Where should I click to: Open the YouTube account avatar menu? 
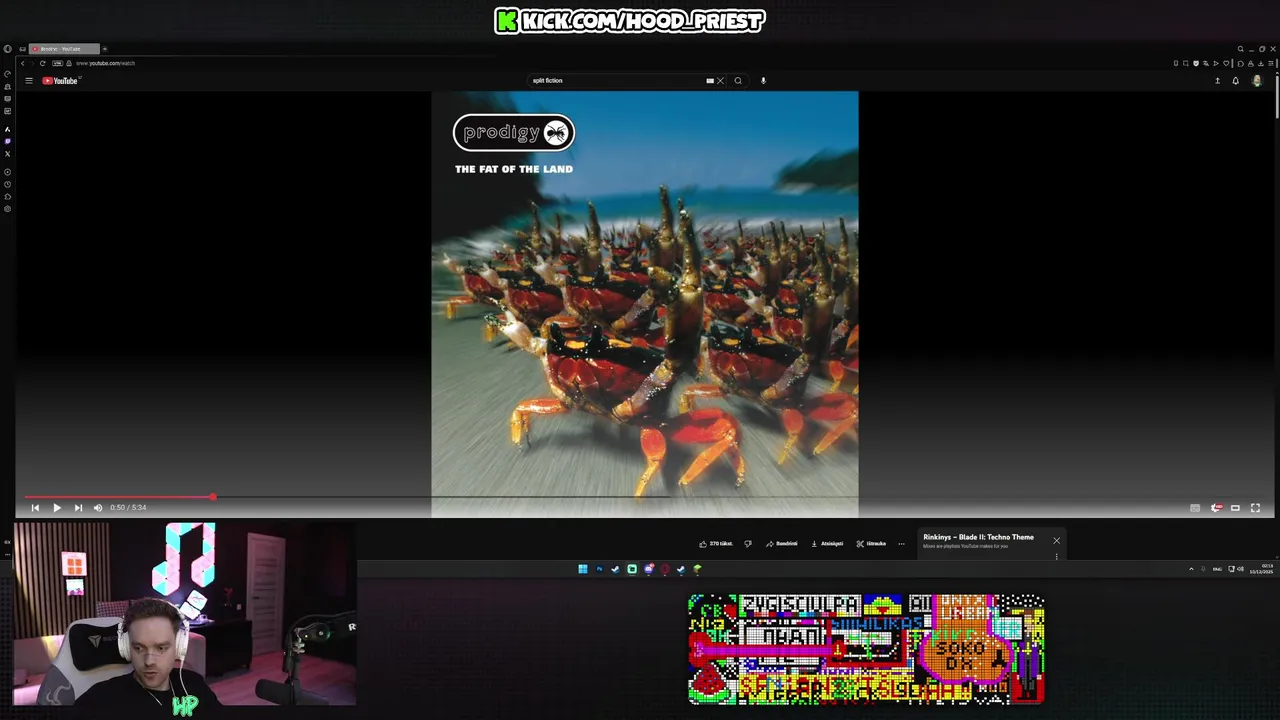click(x=1258, y=81)
